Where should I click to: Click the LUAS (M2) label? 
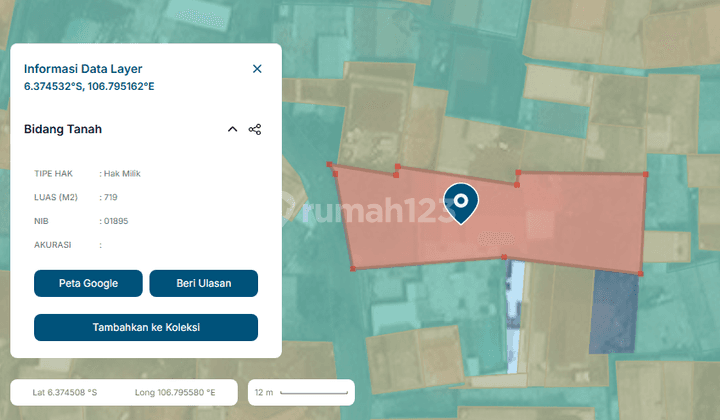coord(56,197)
